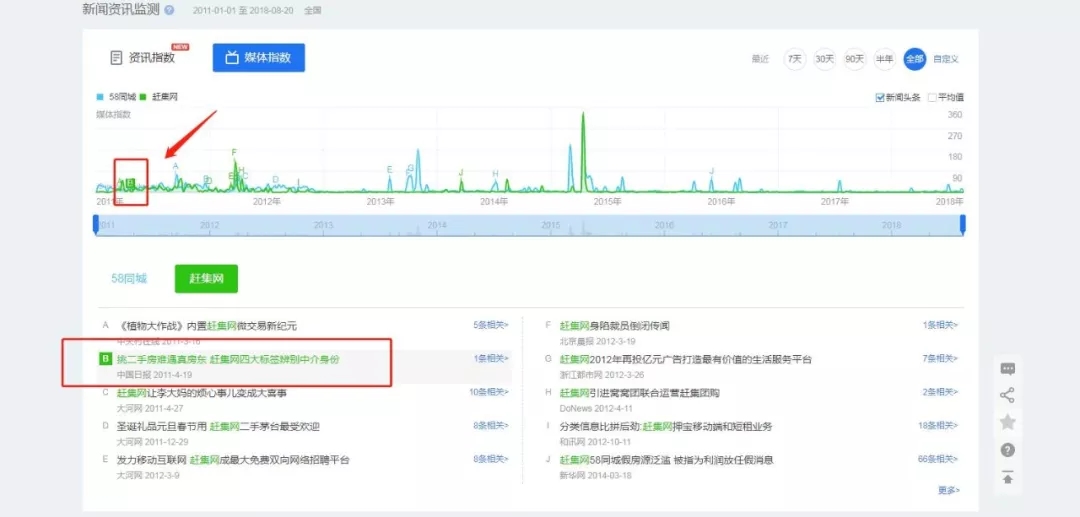
Task: Switch to the 58同城 news list
Action: pyautogui.click(x=129, y=279)
